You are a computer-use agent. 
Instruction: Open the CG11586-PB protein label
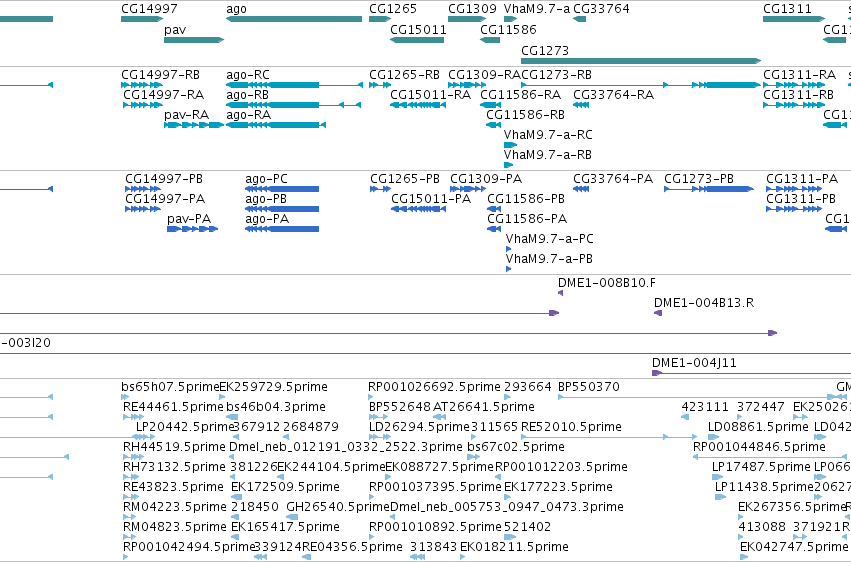pos(526,199)
